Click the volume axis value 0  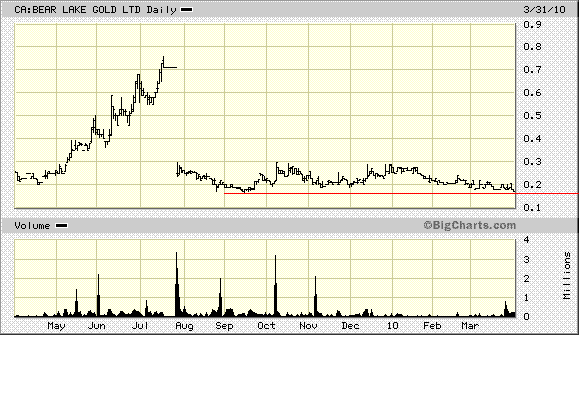point(527,317)
